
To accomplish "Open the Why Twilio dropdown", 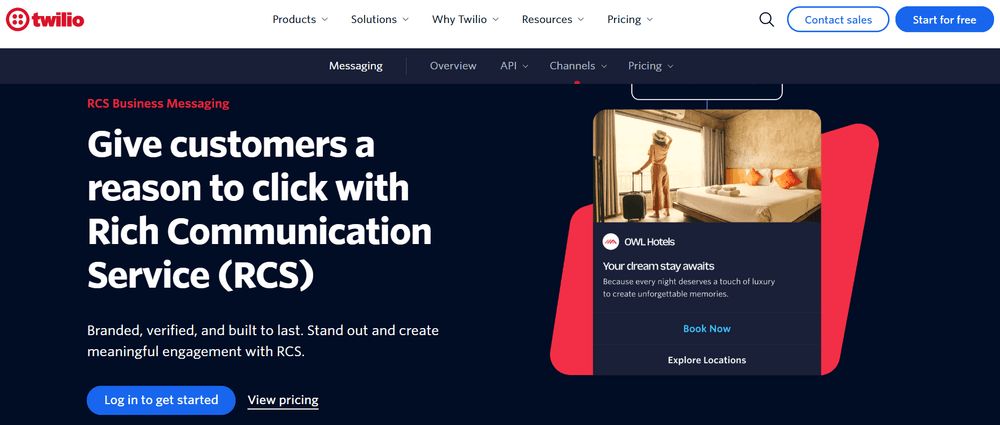I will click(x=465, y=19).
